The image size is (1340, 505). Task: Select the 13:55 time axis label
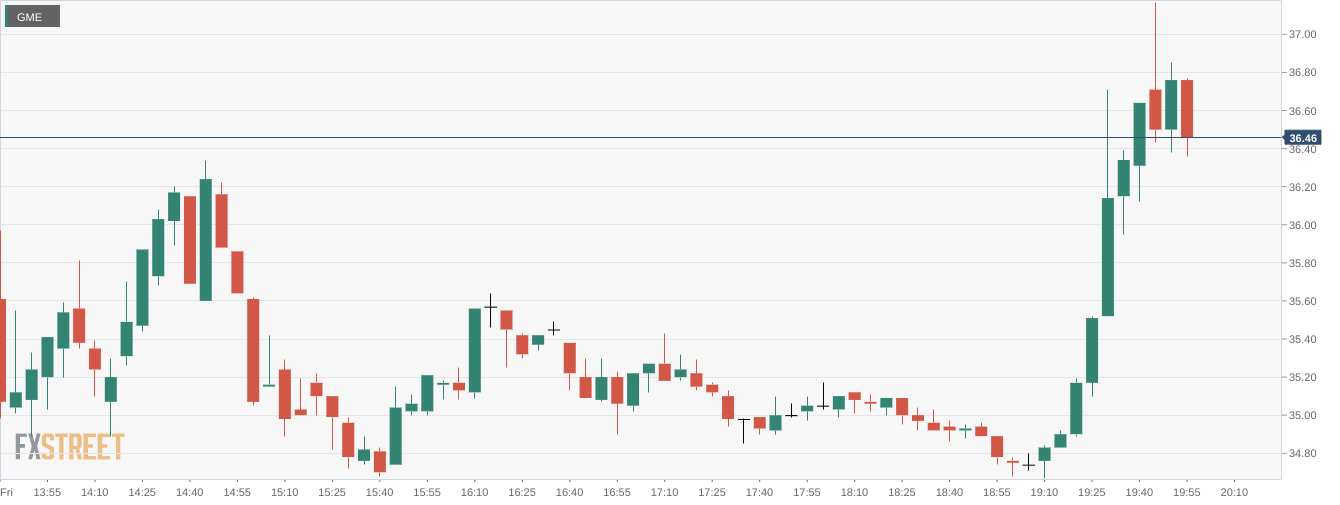47,492
